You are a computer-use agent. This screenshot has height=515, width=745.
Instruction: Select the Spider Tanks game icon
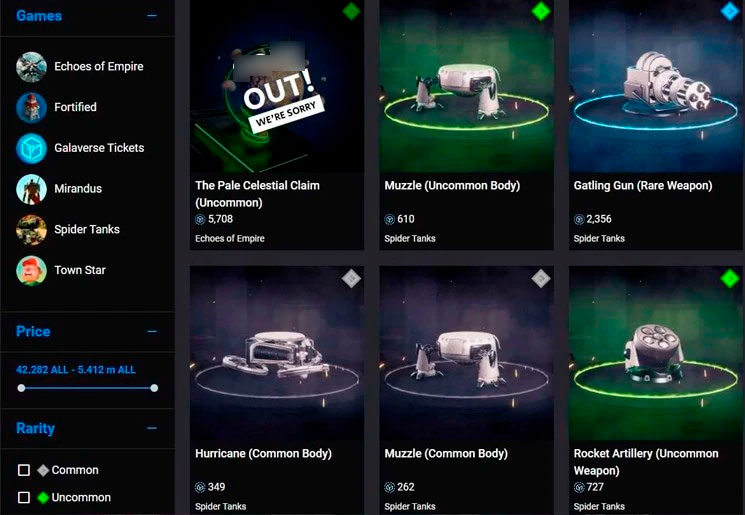point(31,230)
